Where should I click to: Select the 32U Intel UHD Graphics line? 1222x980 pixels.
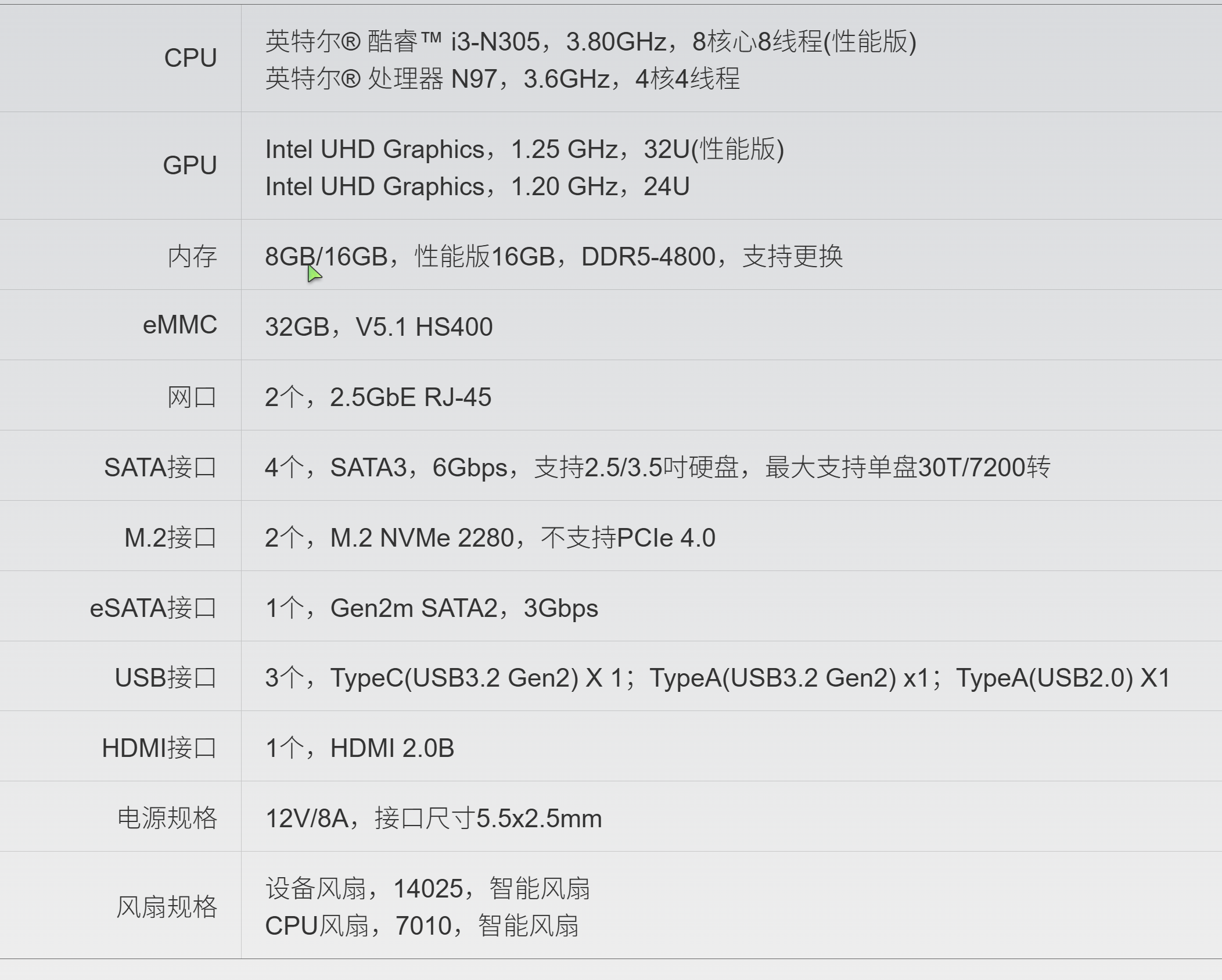(524, 149)
